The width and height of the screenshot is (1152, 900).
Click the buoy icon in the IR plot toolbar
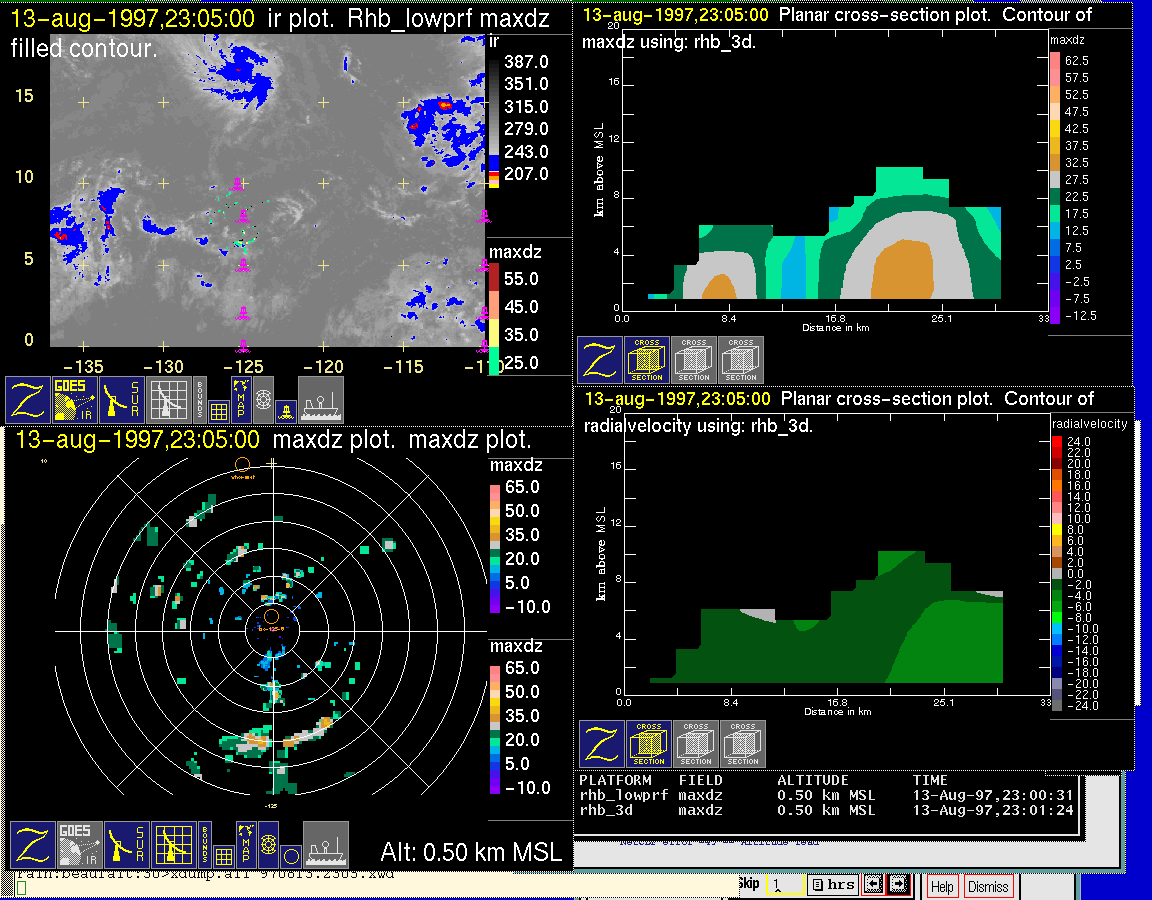(x=285, y=410)
